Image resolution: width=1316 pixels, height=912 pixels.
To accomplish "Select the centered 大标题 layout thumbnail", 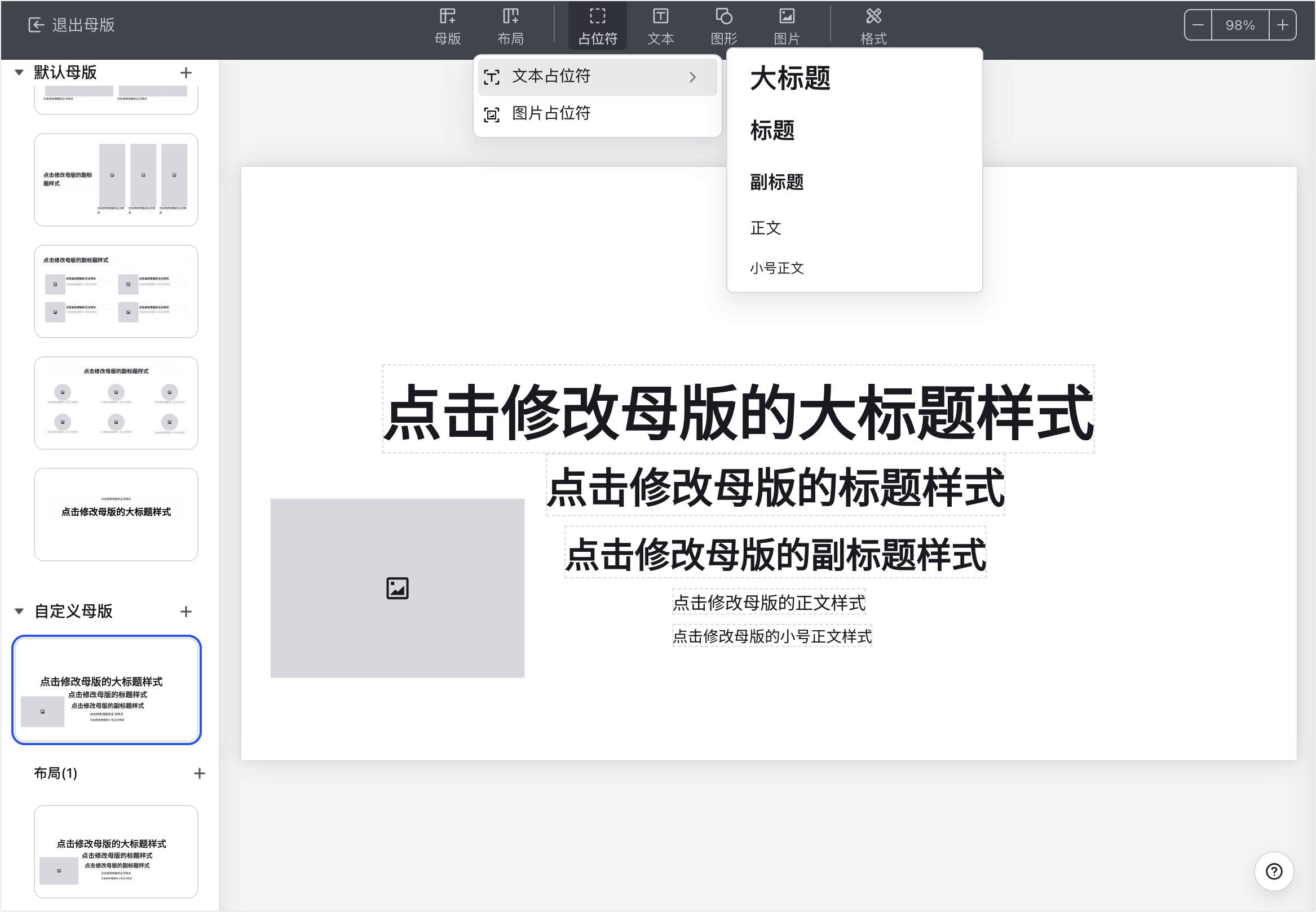I will [116, 514].
